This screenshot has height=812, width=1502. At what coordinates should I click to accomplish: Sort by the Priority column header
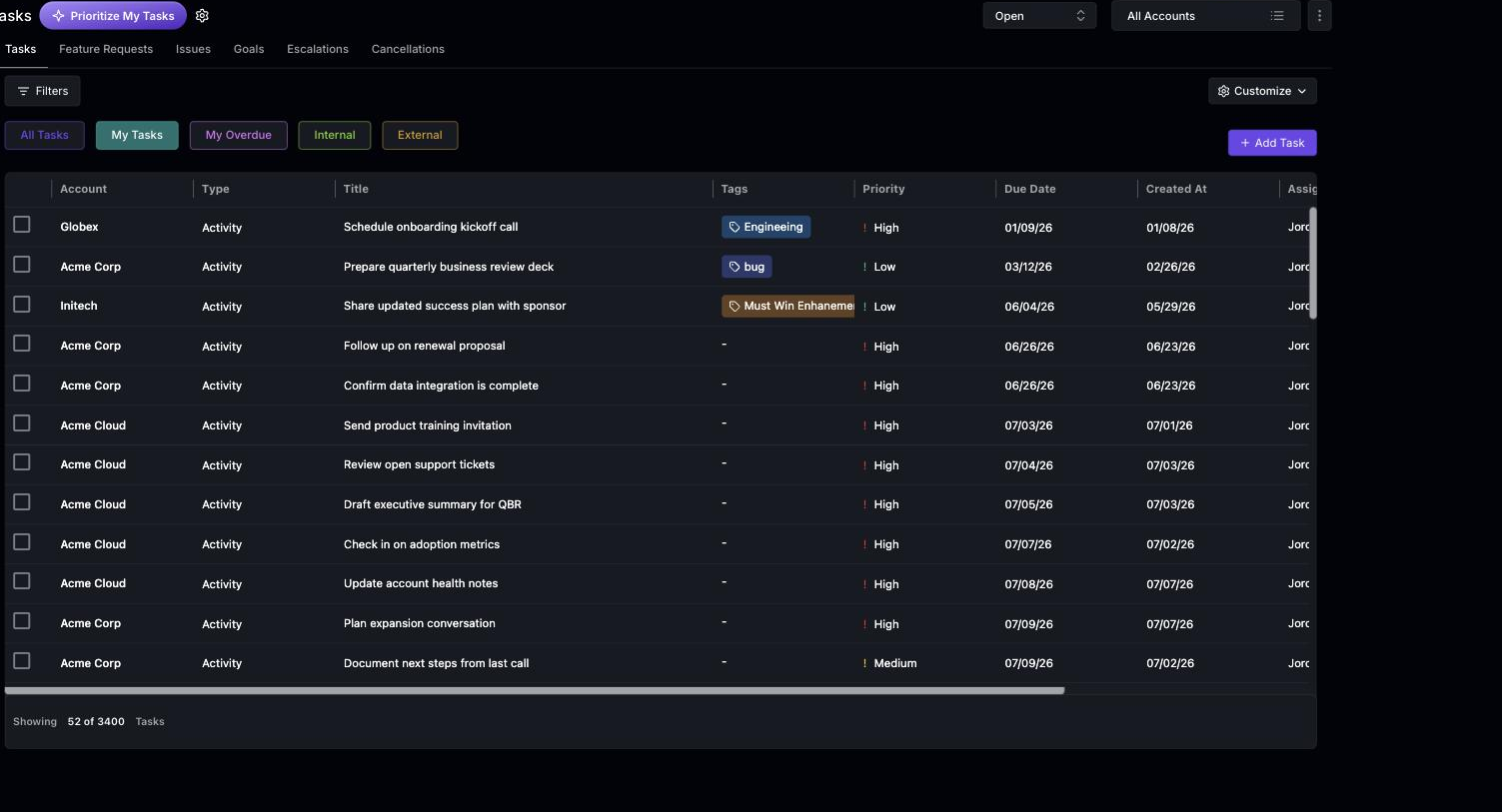point(883,189)
